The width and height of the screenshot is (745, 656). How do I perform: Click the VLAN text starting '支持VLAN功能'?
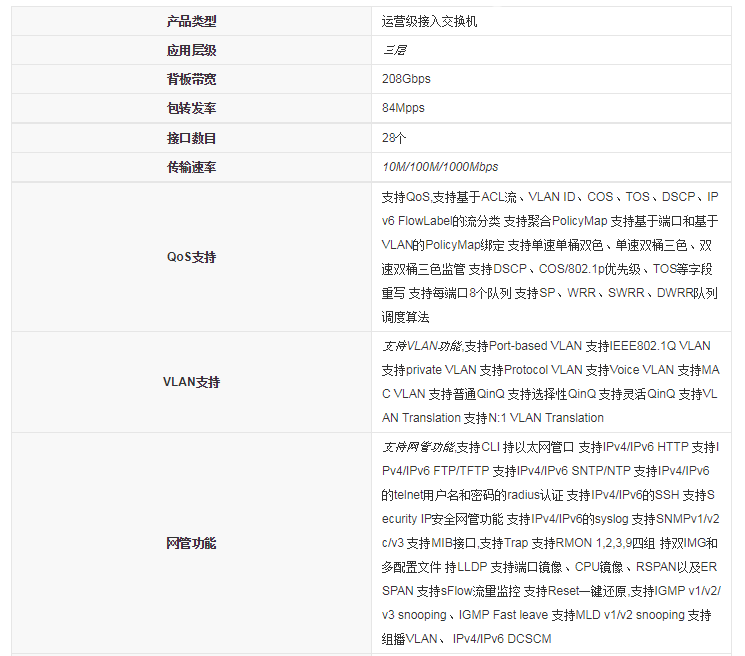(550, 382)
